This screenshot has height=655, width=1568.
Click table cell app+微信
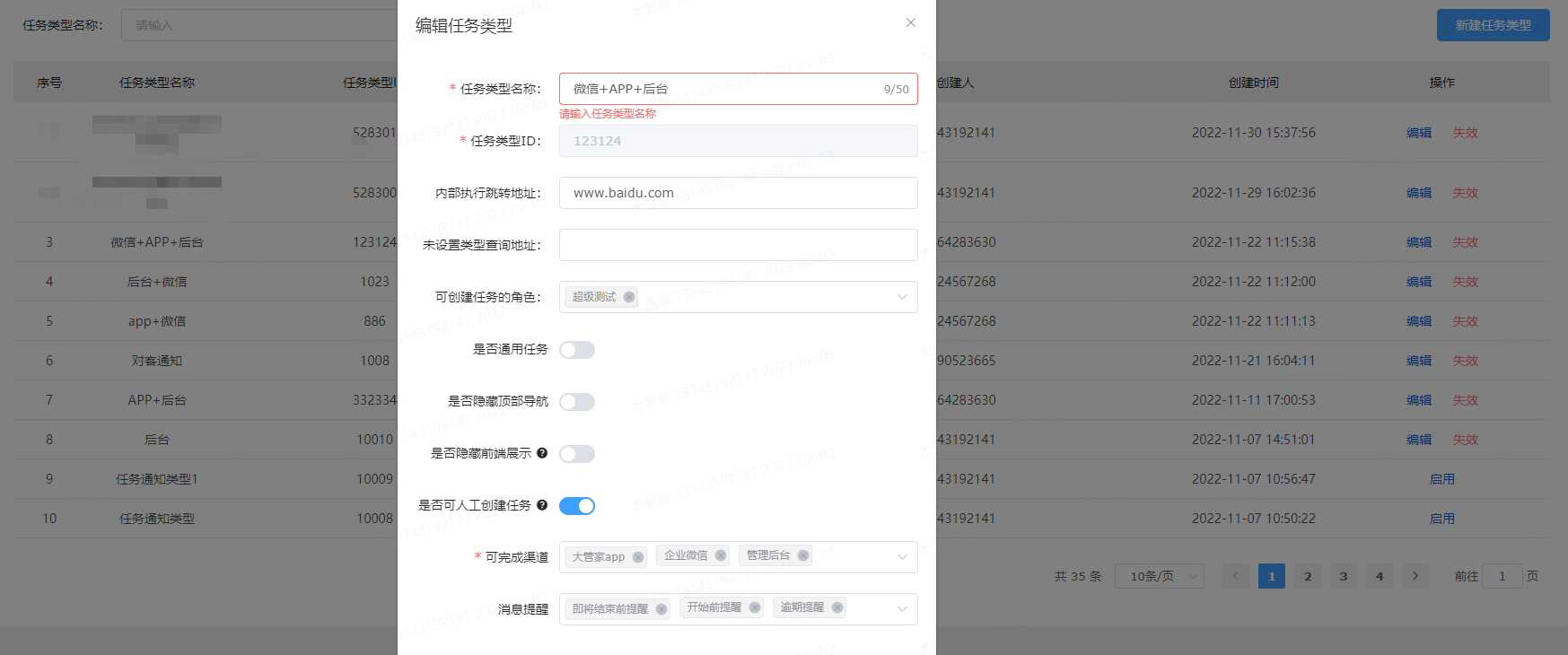pos(157,321)
